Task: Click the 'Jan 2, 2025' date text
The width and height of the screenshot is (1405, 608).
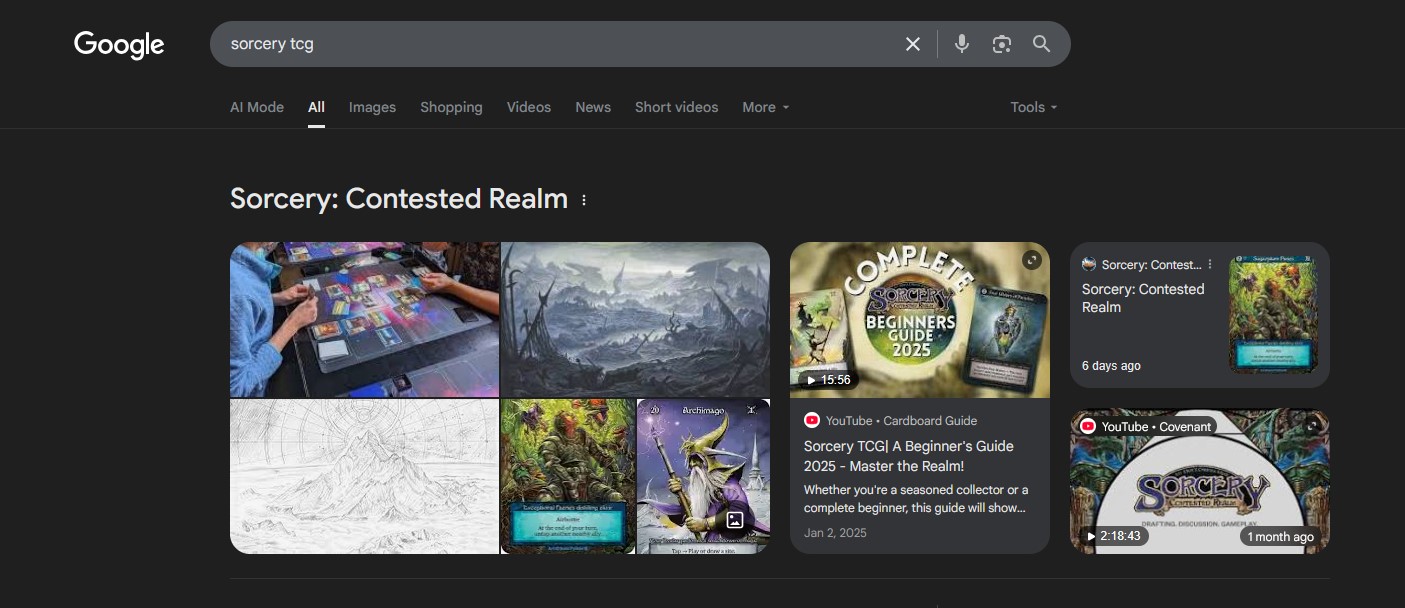Action: pyautogui.click(x=835, y=533)
